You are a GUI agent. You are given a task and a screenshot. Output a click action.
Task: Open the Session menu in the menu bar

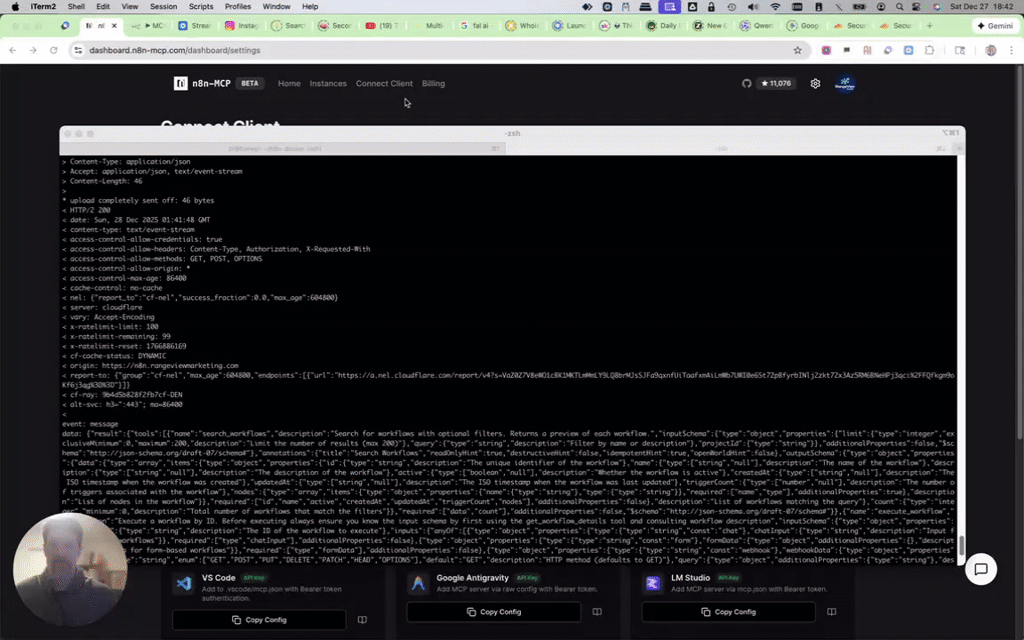pos(163,6)
